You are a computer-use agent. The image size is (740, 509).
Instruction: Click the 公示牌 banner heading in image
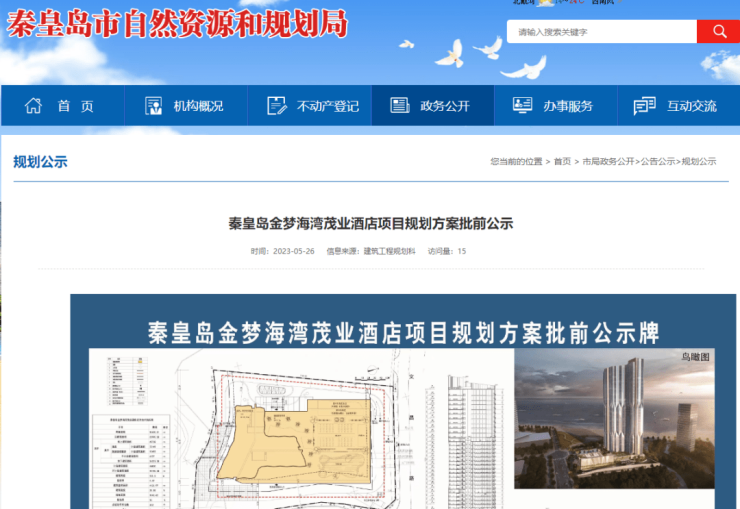click(x=404, y=333)
